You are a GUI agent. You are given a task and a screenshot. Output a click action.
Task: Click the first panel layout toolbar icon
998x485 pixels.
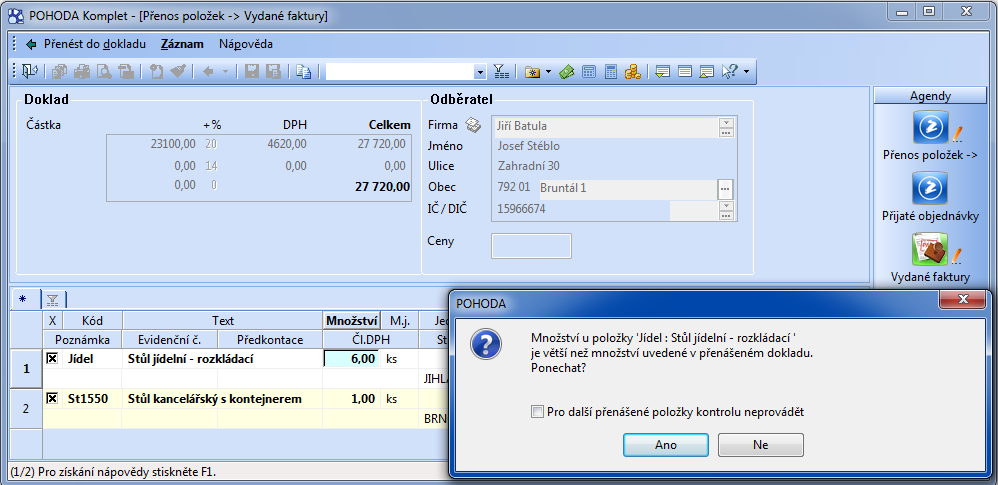[663, 72]
